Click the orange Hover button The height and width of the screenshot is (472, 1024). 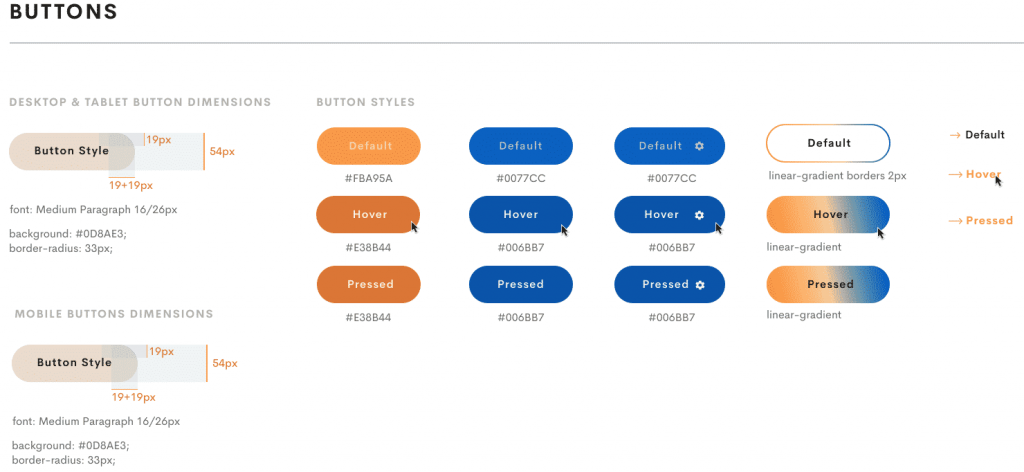click(x=368, y=214)
